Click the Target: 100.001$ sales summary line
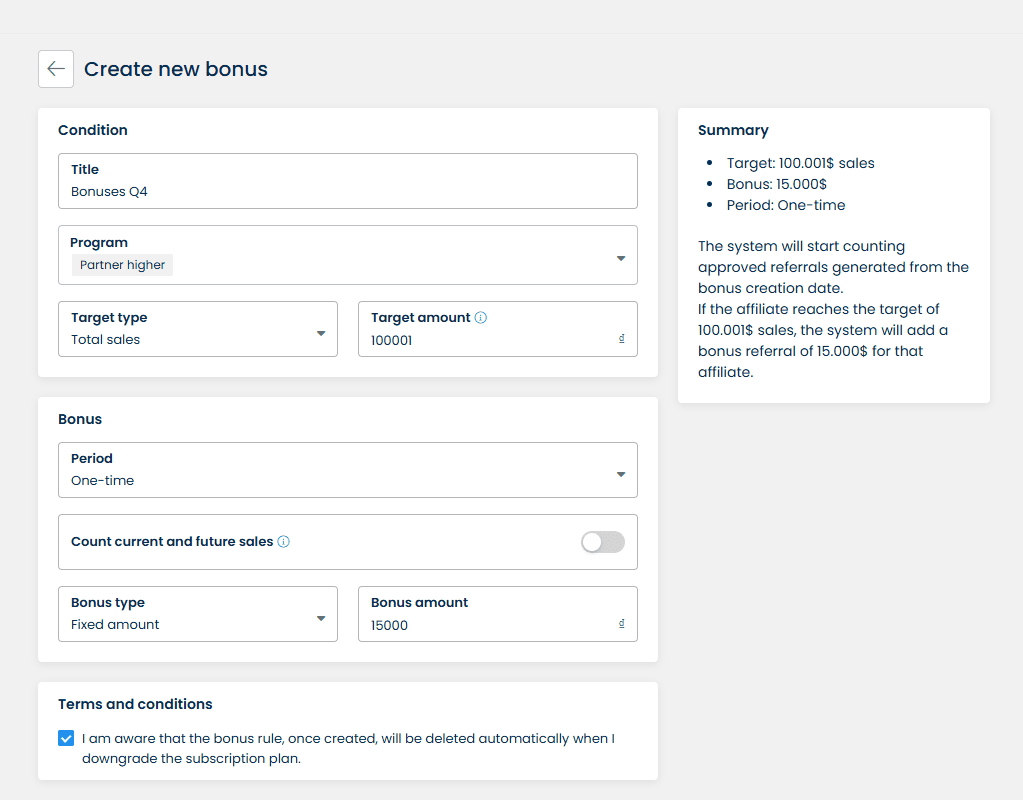This screenshot has width=1023, height=800. (x=800, y=163)
